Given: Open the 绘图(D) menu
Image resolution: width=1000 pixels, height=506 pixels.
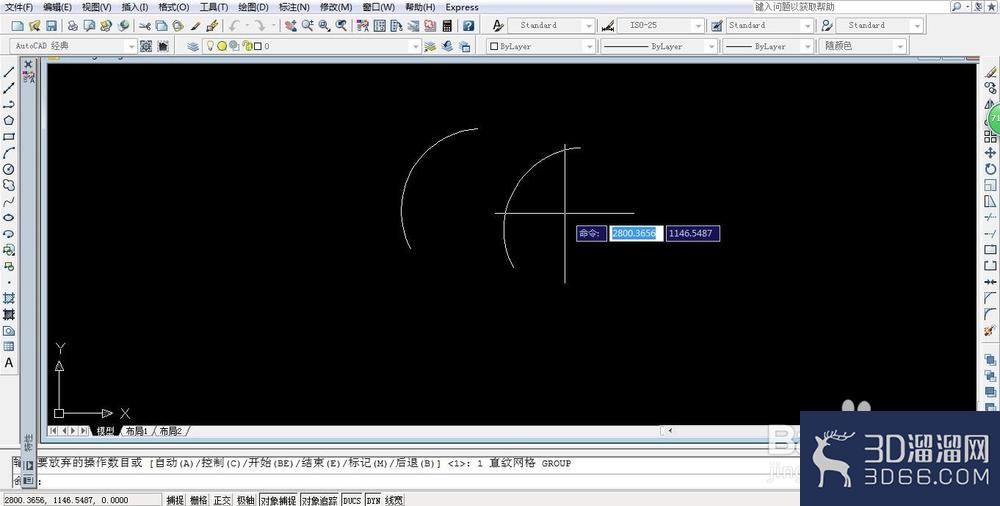Looking at the screenshot, I should pos(253,7).
